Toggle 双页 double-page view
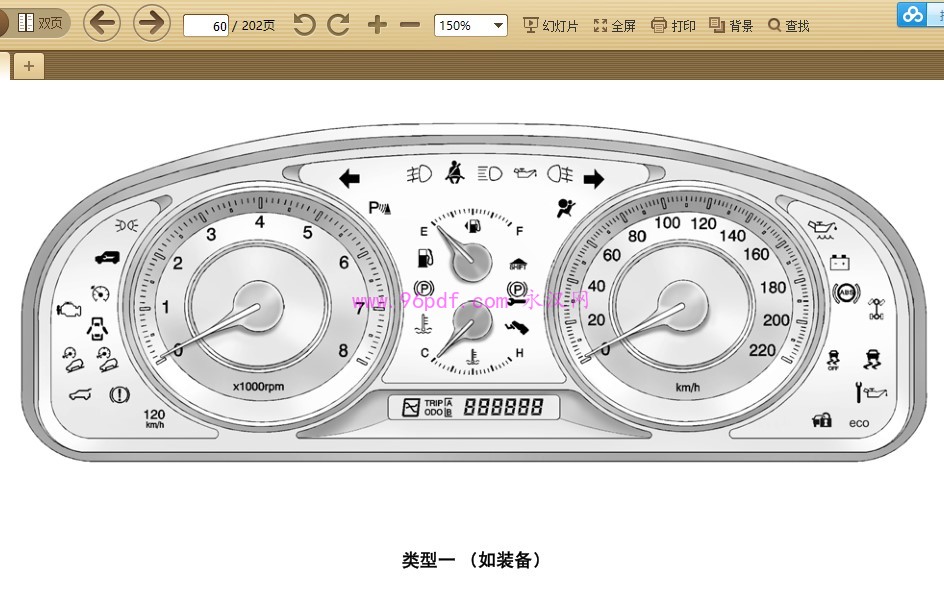The image size is (944, 596). [40, 23]
